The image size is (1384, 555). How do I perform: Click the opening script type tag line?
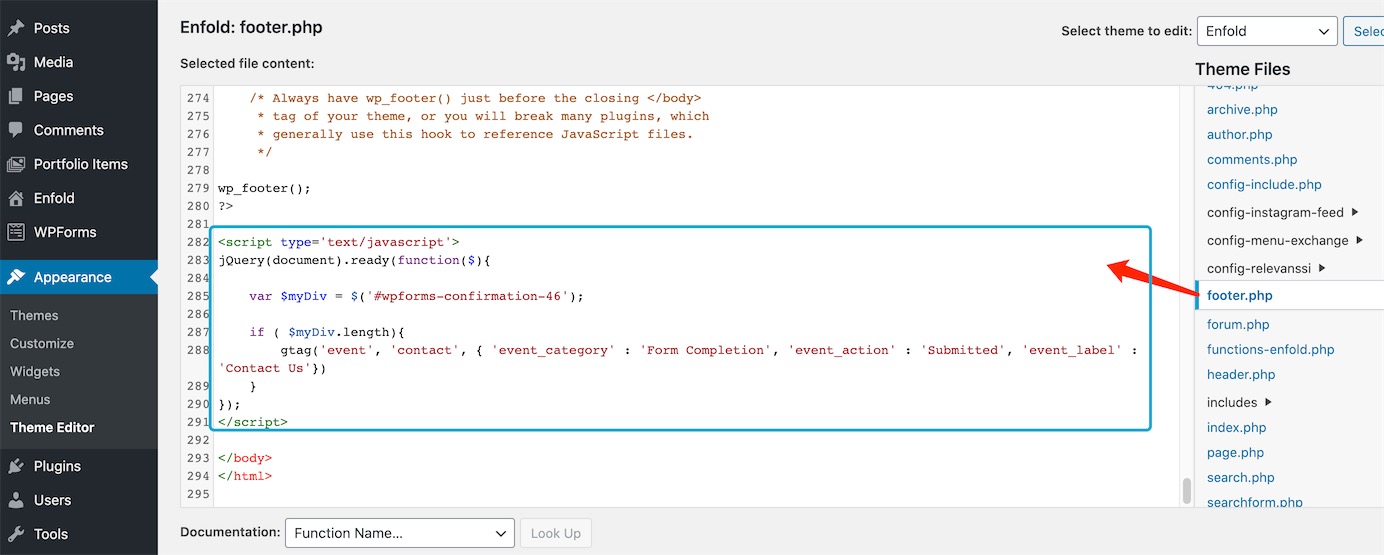[x=338, y=242]
